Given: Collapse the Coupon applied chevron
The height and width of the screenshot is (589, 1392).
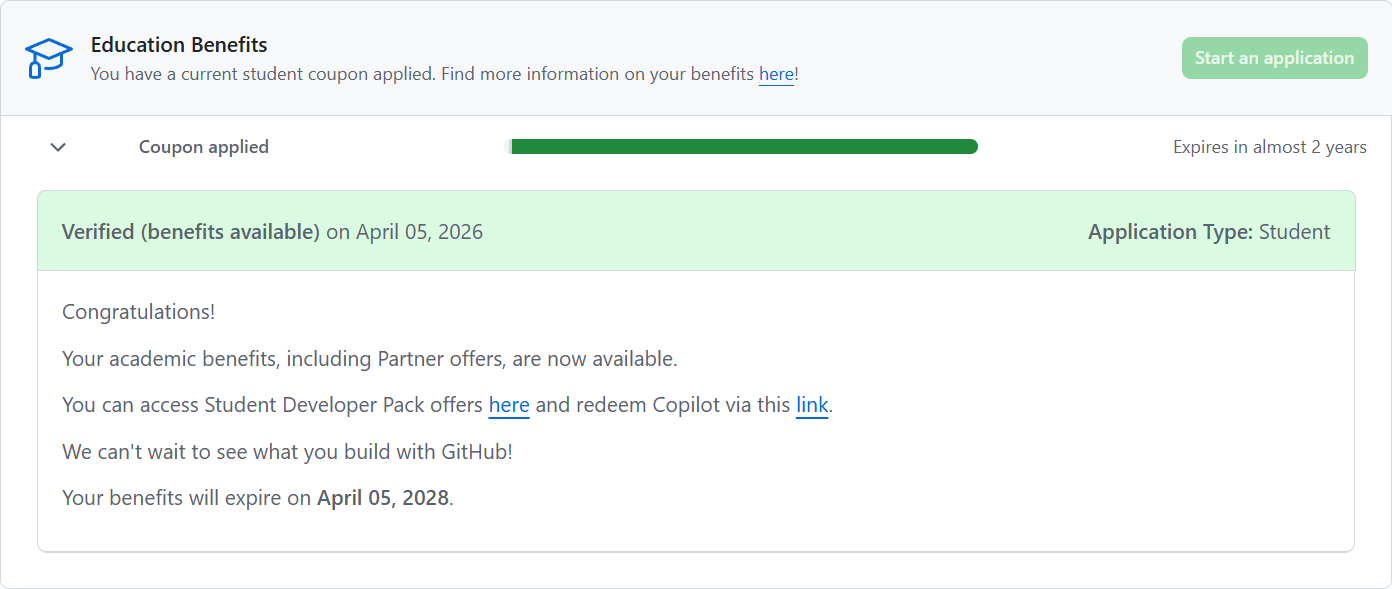Looking at the screenshot, I should click(58, 147).
